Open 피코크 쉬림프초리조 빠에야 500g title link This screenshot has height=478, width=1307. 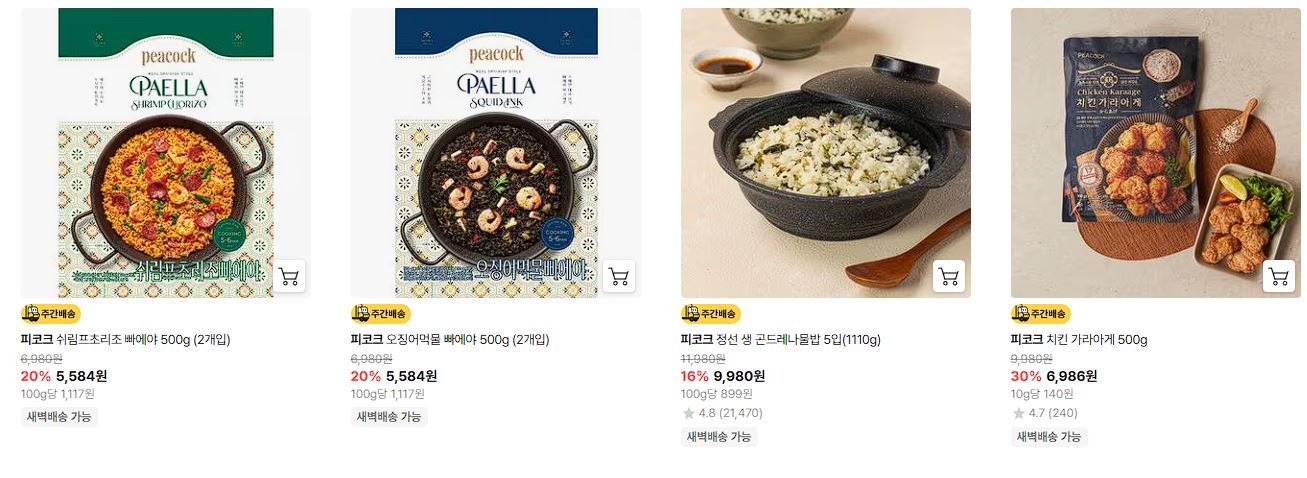(x=126, y=340)
